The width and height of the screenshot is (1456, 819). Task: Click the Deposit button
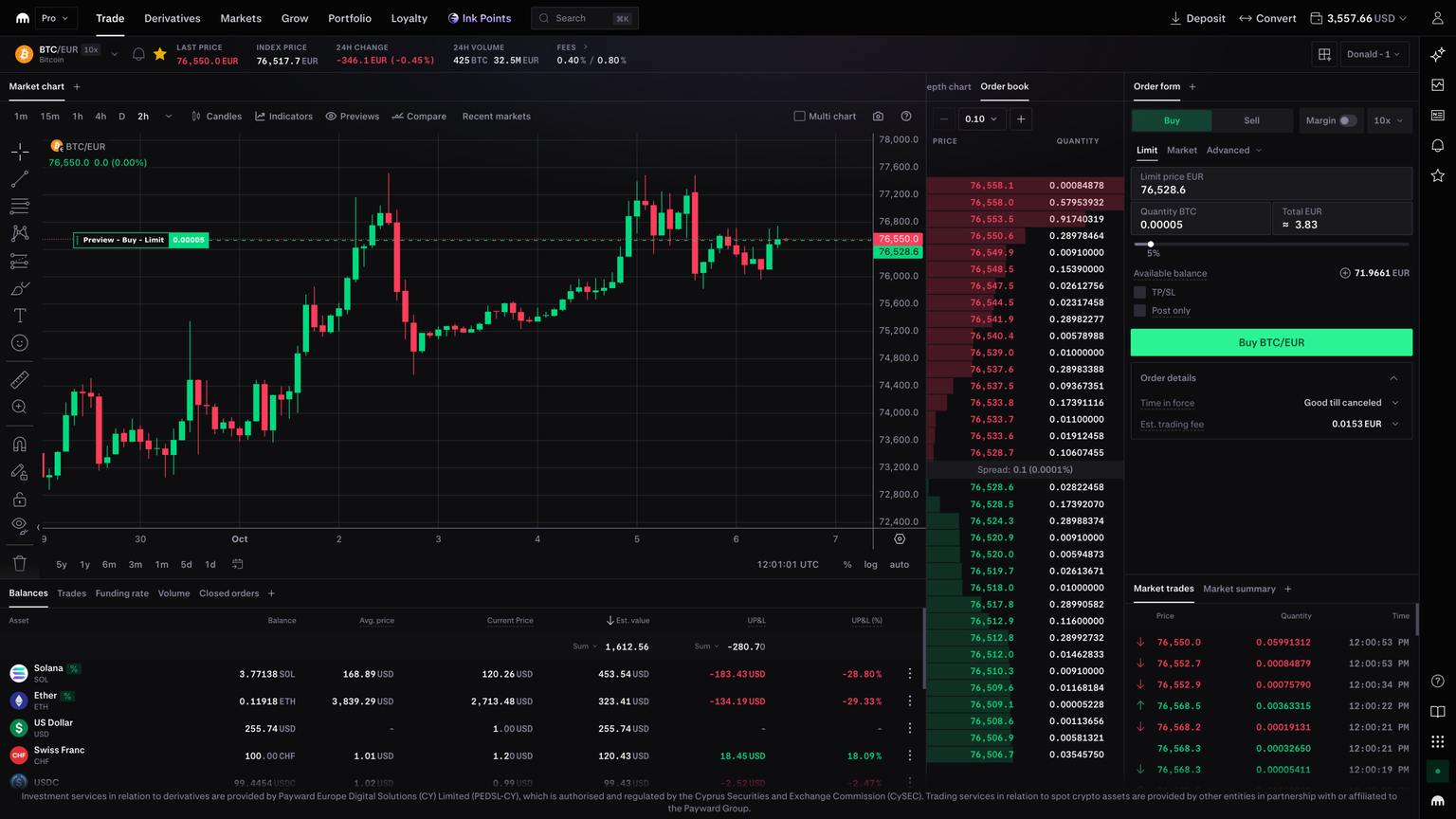1197,18
